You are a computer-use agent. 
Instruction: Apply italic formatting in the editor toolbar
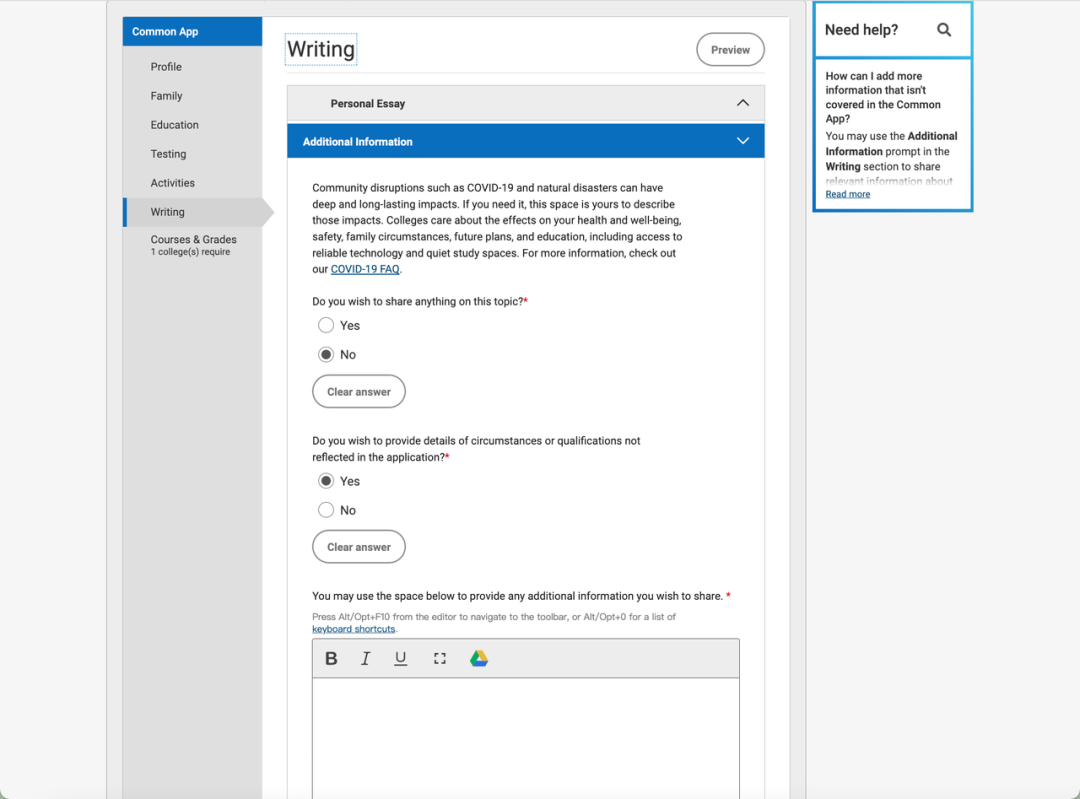(x=366, y=658)
